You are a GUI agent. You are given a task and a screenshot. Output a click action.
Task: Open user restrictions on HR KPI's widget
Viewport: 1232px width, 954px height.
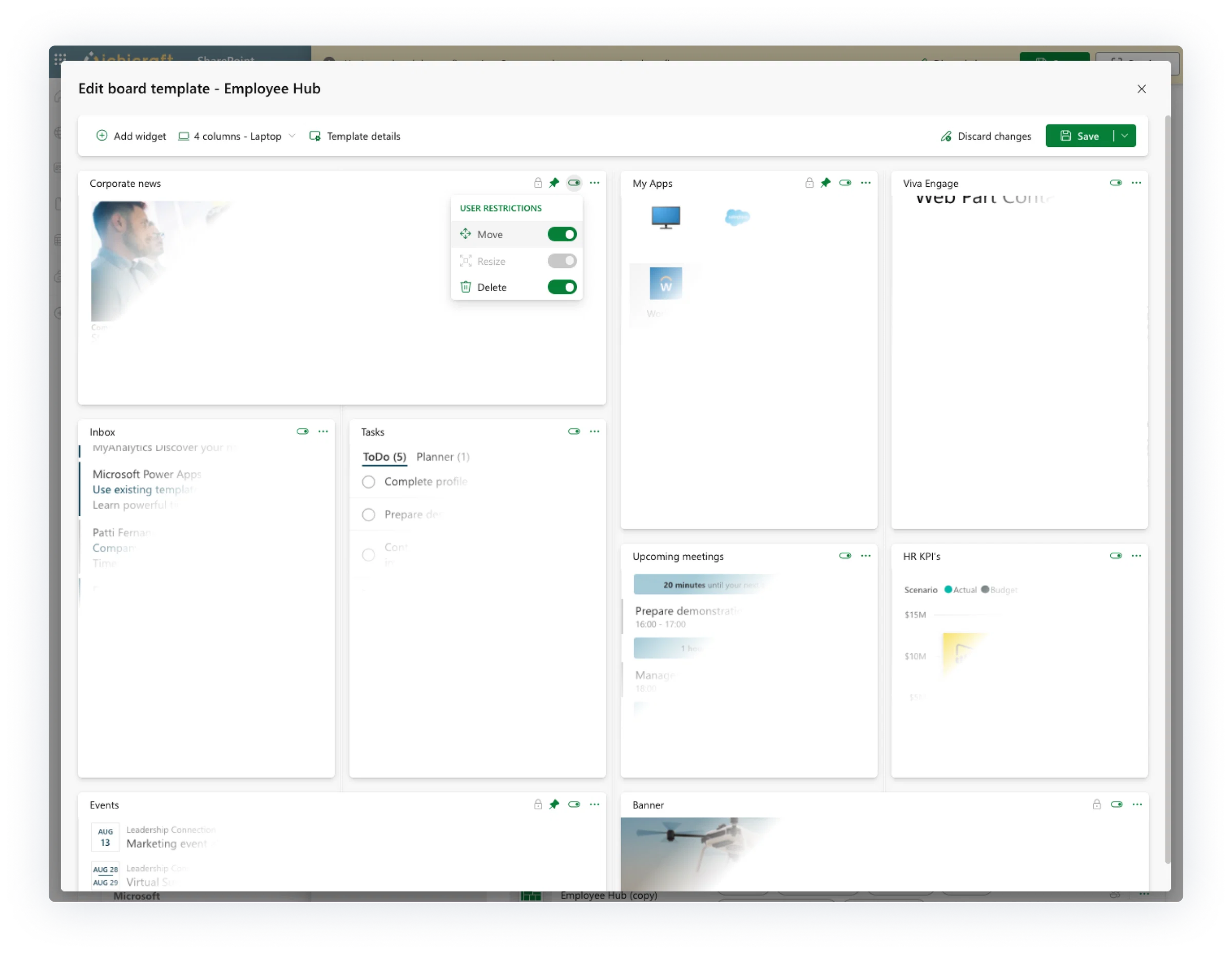click(1116, 555)
